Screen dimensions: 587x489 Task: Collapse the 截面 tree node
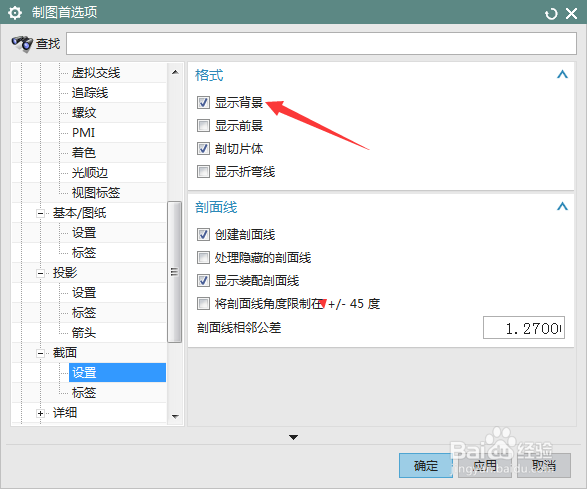pos(40,353)
